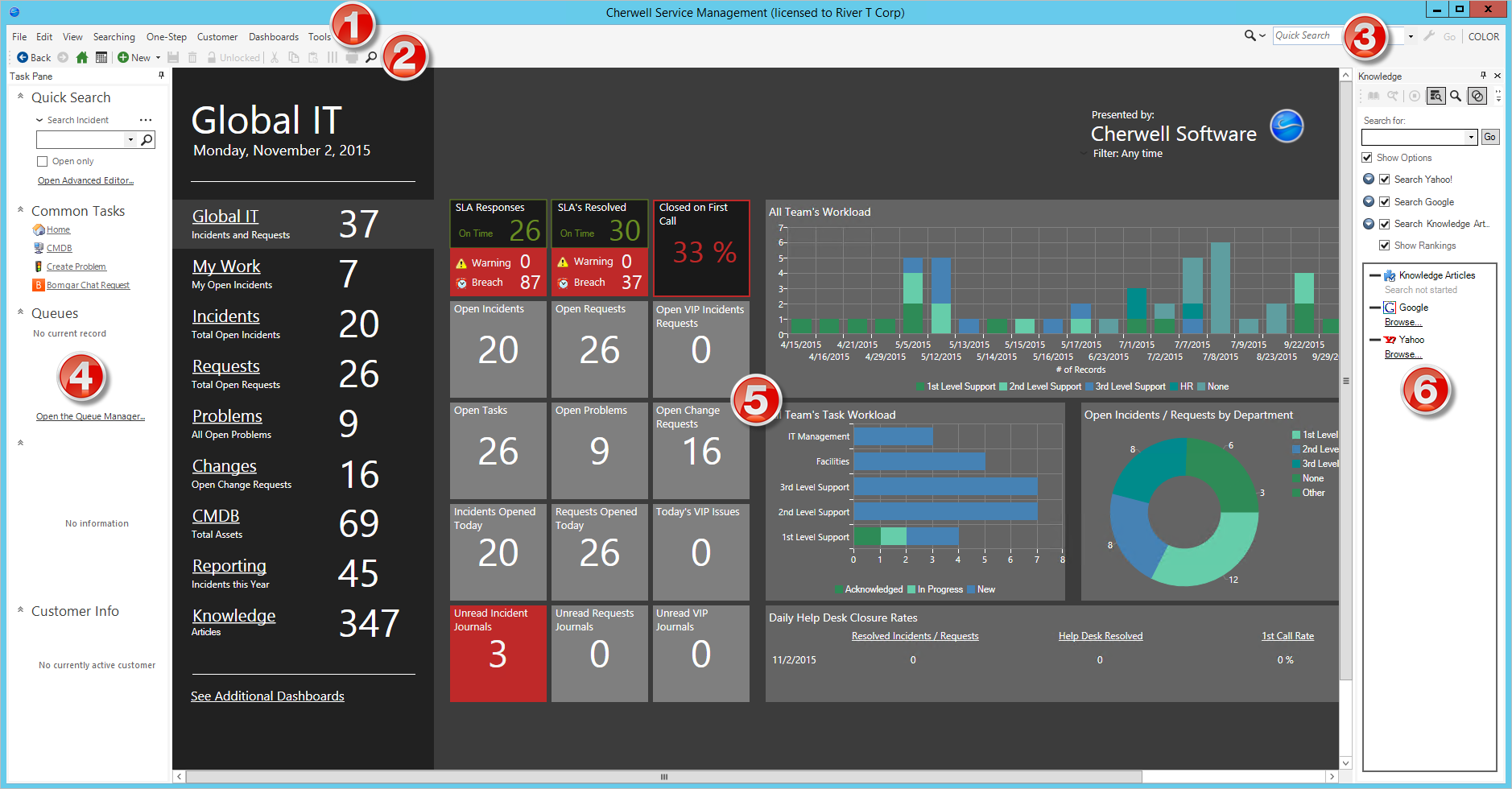The height and width of the screenshot is (789, 1512).
Task: Toggle the Open only checkbox
Action: point(43,161)
